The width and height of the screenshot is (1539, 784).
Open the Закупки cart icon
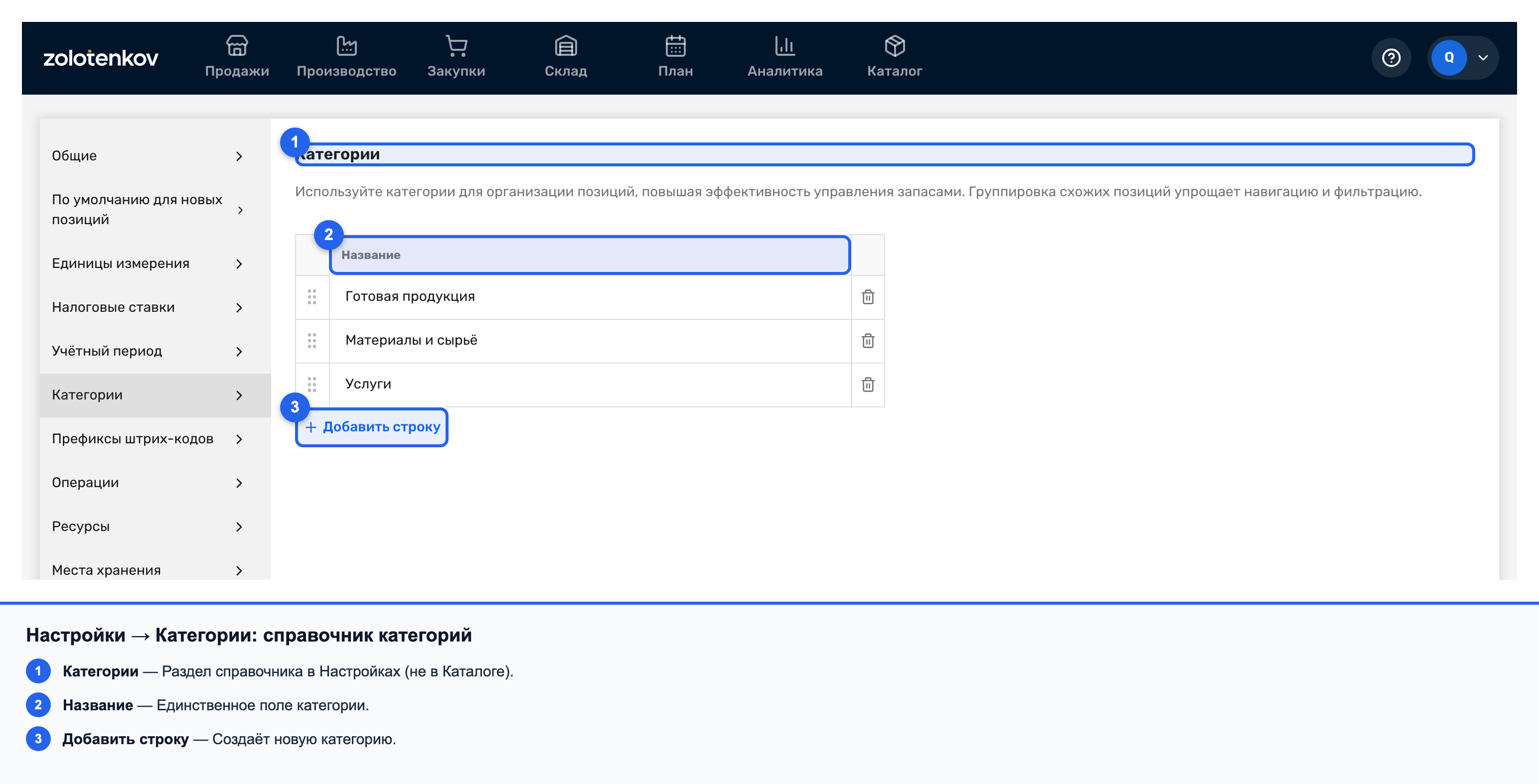pyautogui.click(x=457, y=45)
